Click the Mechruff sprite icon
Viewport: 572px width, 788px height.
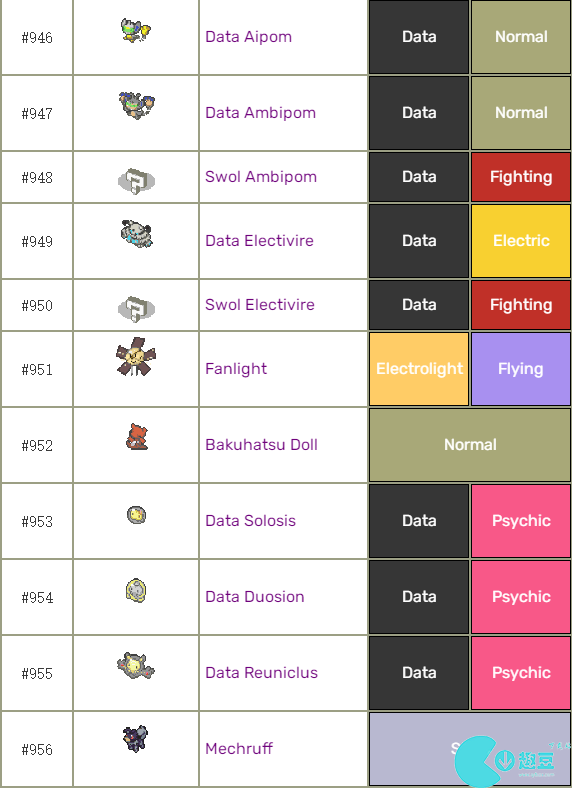click(136, 739)
